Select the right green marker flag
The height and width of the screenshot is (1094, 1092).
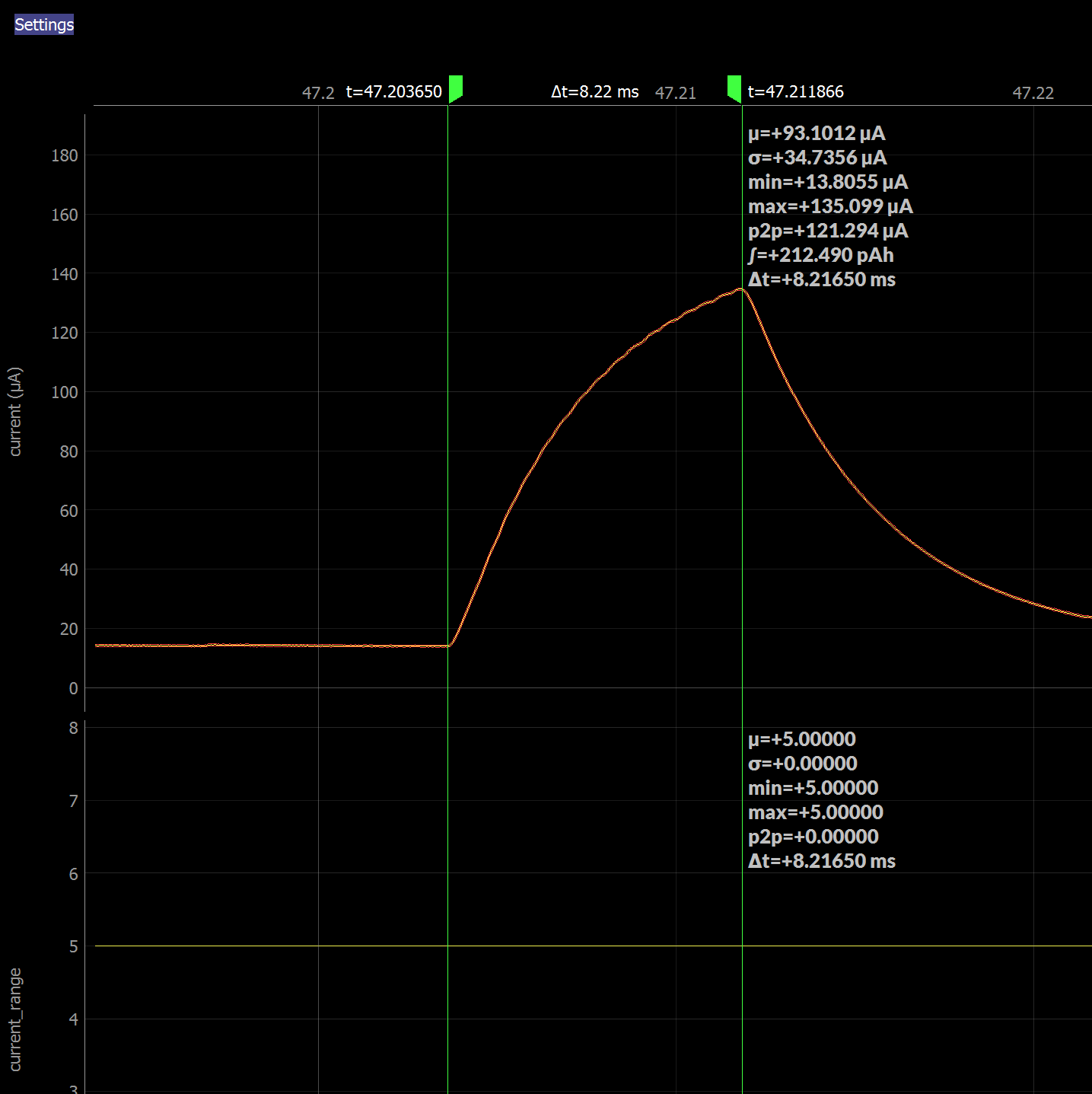pos(734,88)
